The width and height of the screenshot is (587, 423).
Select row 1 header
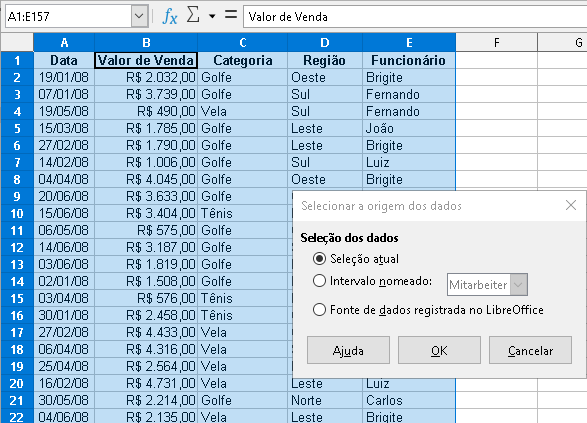coord(17,60)
